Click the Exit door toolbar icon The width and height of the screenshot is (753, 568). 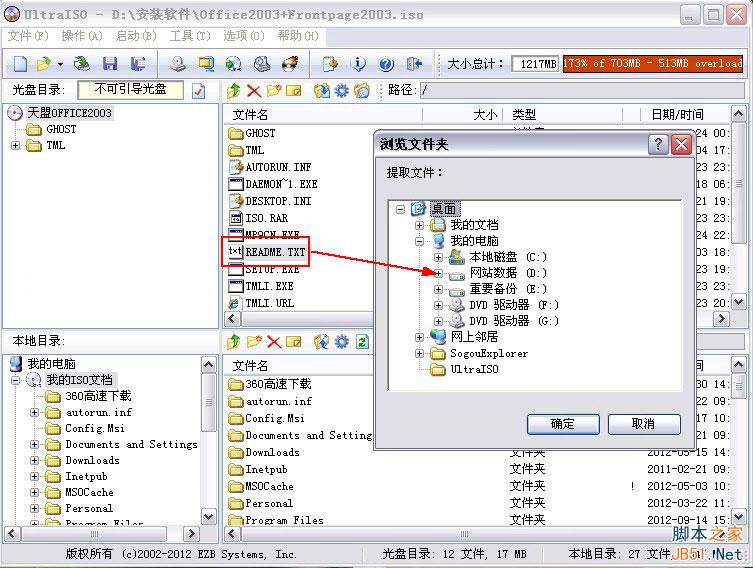click(x=414, y=64)
